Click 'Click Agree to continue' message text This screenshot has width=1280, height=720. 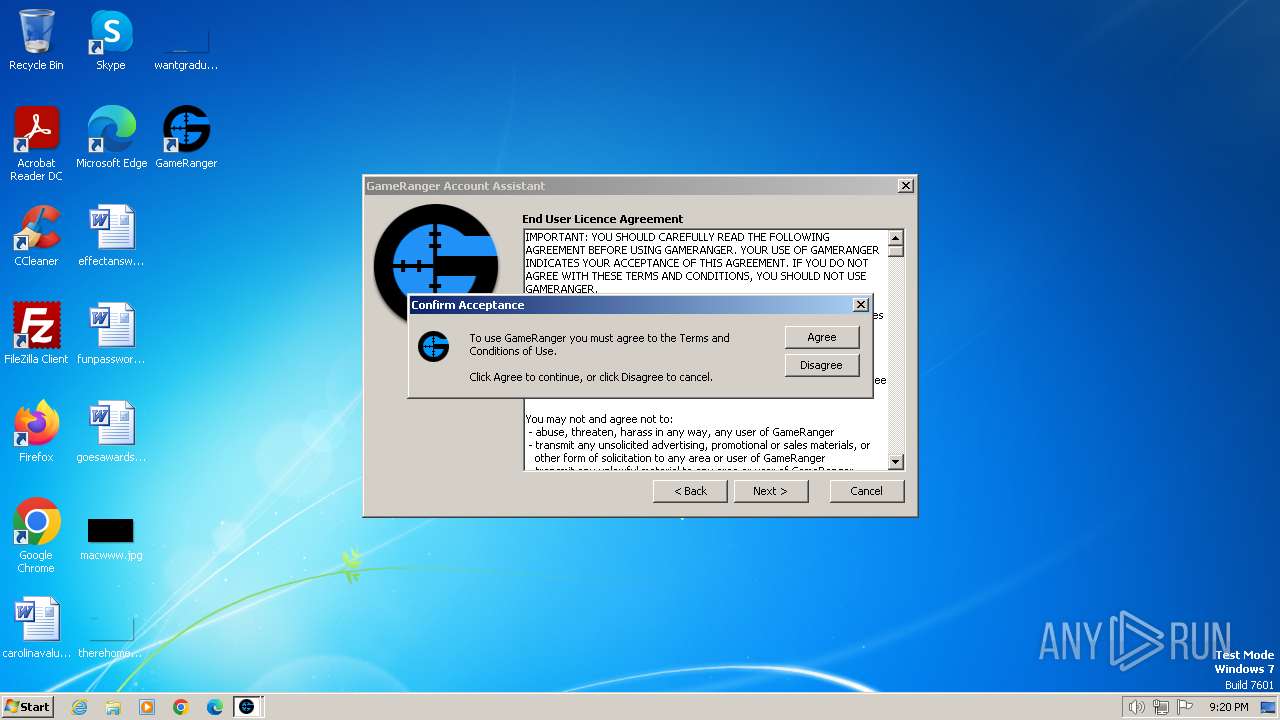click(591, 377)
